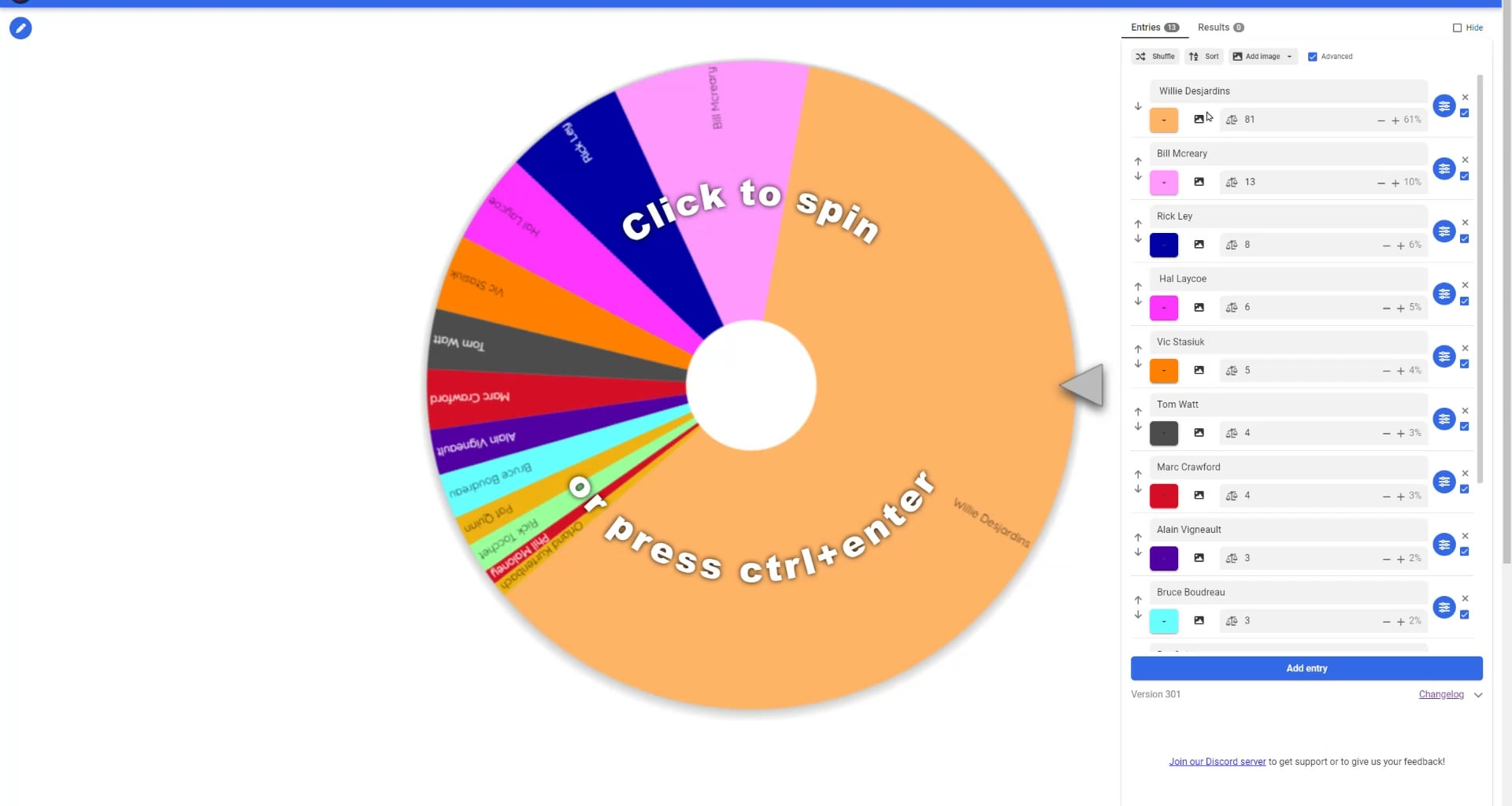Open options icon for Rick Ley entry
This screenshot has height=806, width=1512.
tap(1443, 231)
